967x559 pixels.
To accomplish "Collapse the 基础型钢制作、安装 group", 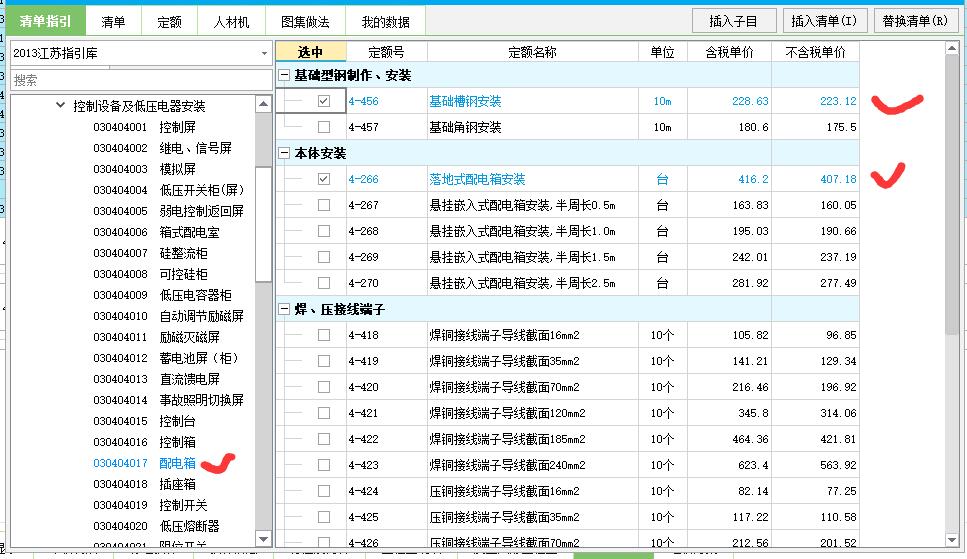I will coord(284,75).
